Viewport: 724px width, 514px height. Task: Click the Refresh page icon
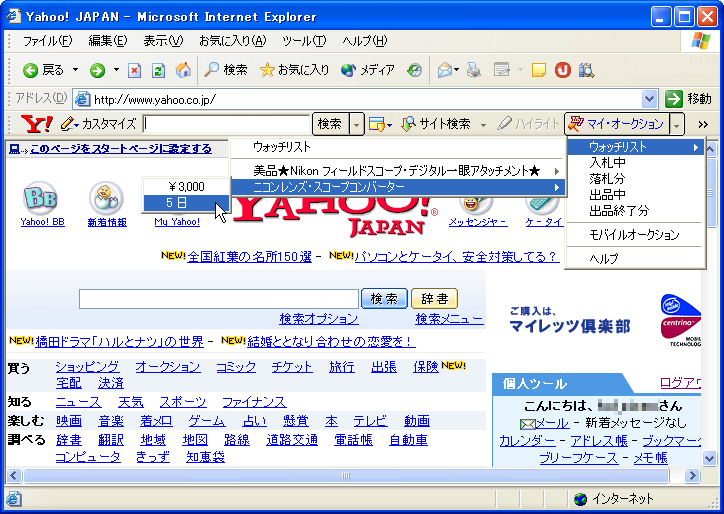pyautogui.click(x=158, y=70)
